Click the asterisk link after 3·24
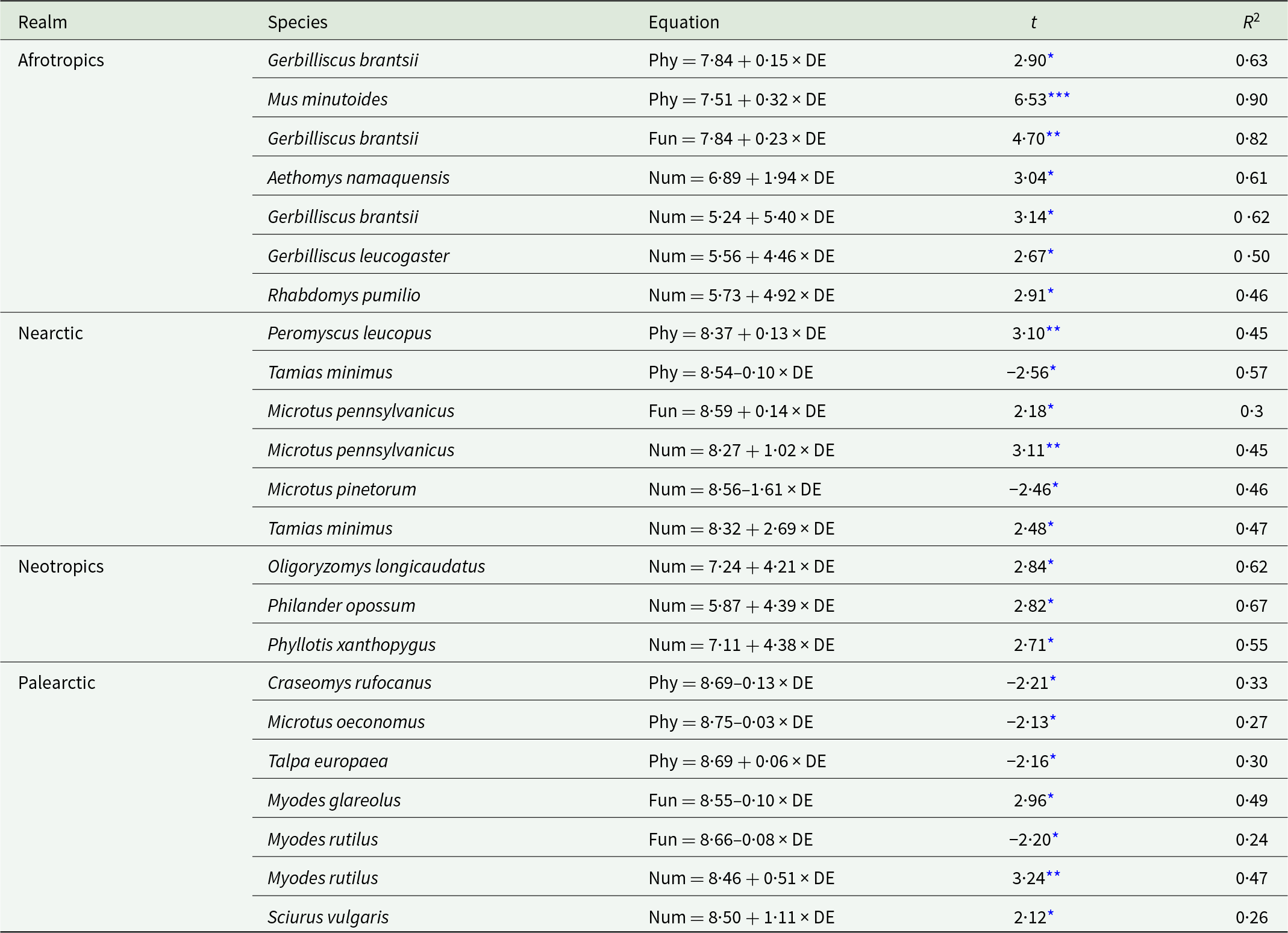 (x=1053, y=875)
